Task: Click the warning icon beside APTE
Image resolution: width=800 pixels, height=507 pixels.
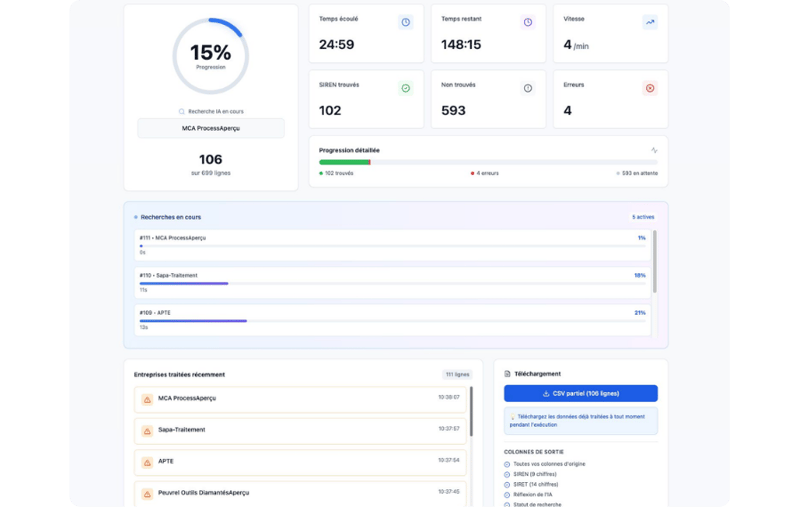Action: coord(147,462)
